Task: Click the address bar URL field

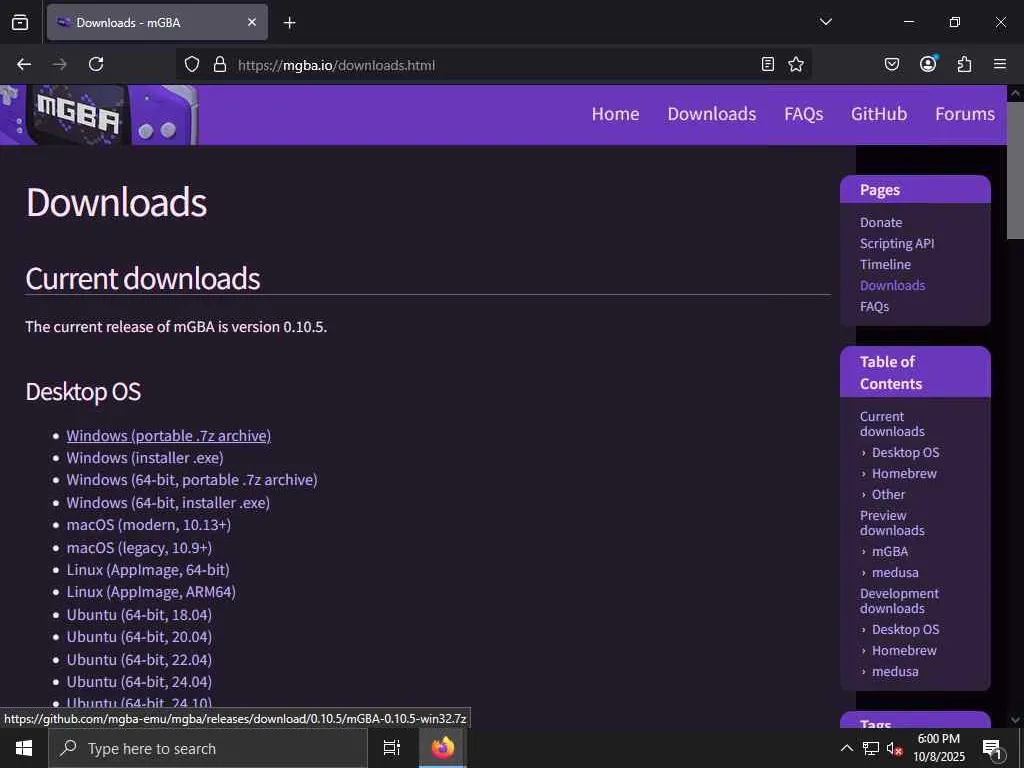Action: [494, 65]
